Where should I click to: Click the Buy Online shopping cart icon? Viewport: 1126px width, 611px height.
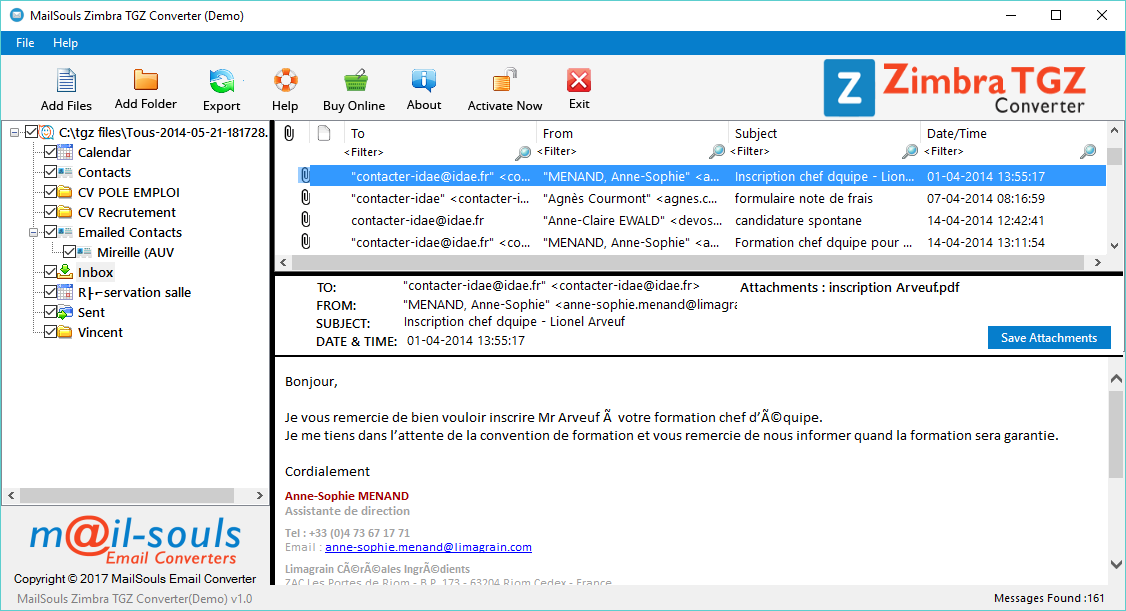(x=355, y=86)
